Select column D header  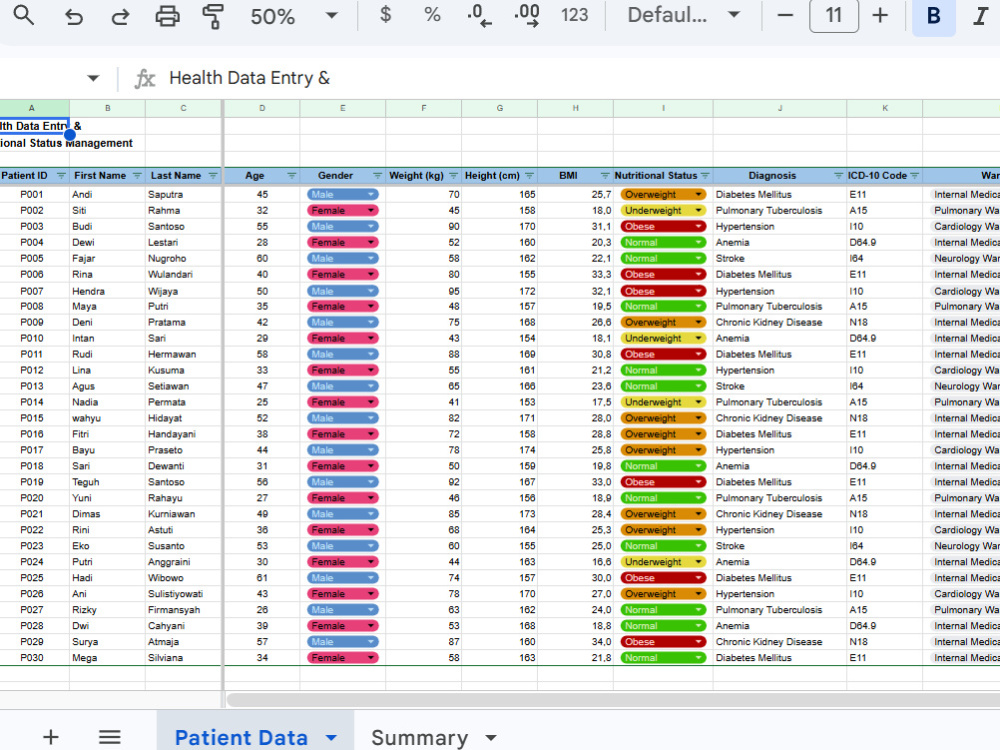[262, 108]
